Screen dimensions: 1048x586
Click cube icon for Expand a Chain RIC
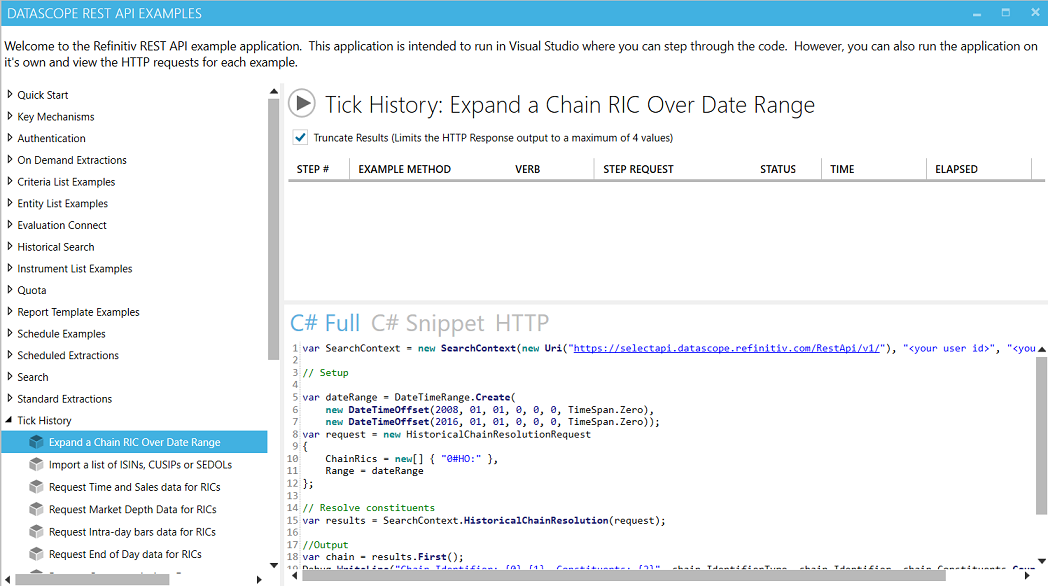(x=36, y=442)
